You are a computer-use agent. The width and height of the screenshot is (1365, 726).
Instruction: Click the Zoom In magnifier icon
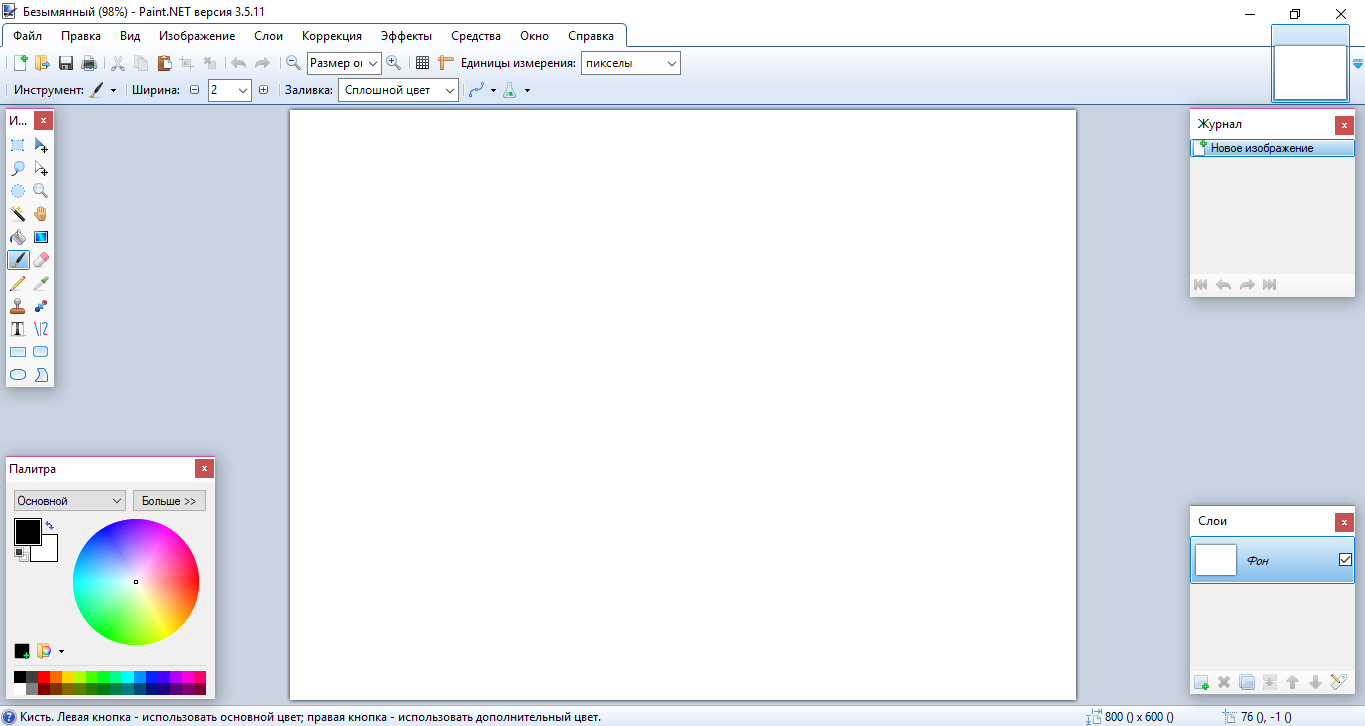(394, 63)
